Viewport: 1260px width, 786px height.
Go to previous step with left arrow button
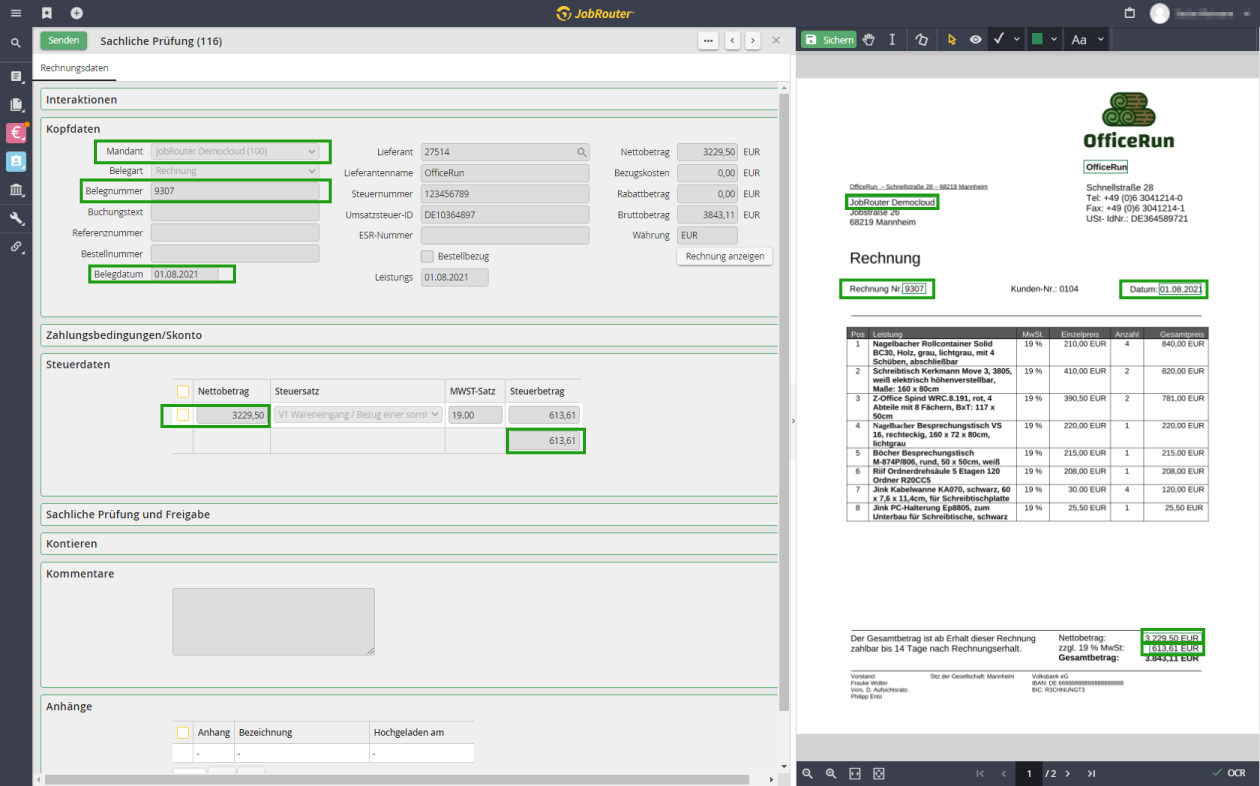733,41
